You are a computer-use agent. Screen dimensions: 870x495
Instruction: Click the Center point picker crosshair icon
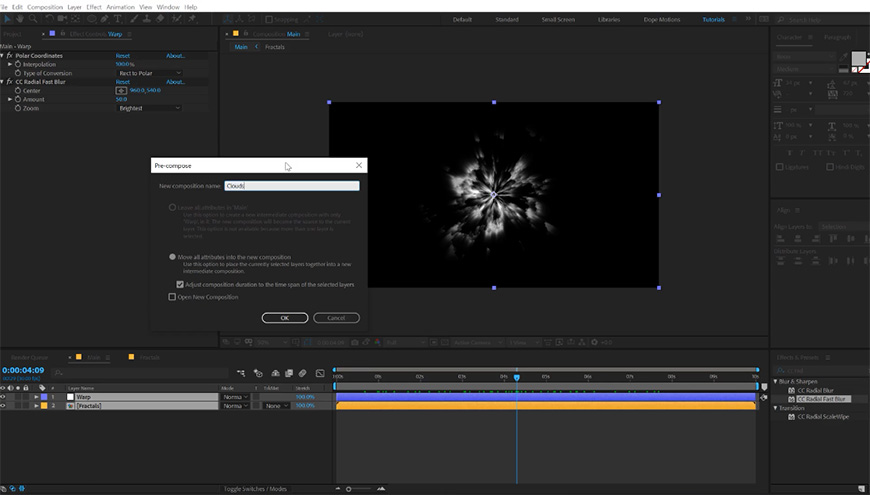pyautogui.click(x=121, y=90)
